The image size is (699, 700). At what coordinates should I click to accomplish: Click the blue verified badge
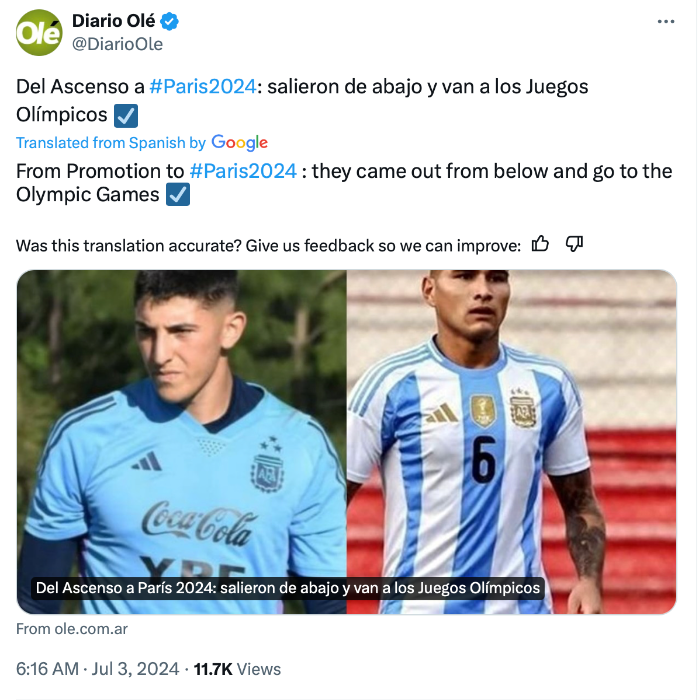(169, 21)
